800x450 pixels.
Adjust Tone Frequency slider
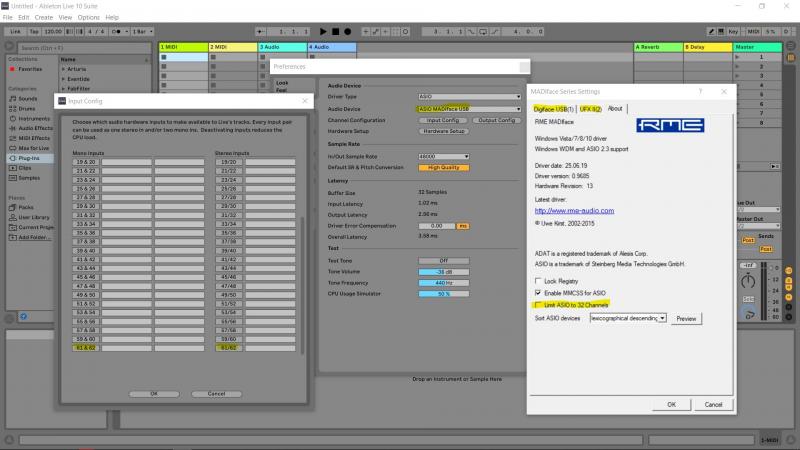click(x=443, y=283)
